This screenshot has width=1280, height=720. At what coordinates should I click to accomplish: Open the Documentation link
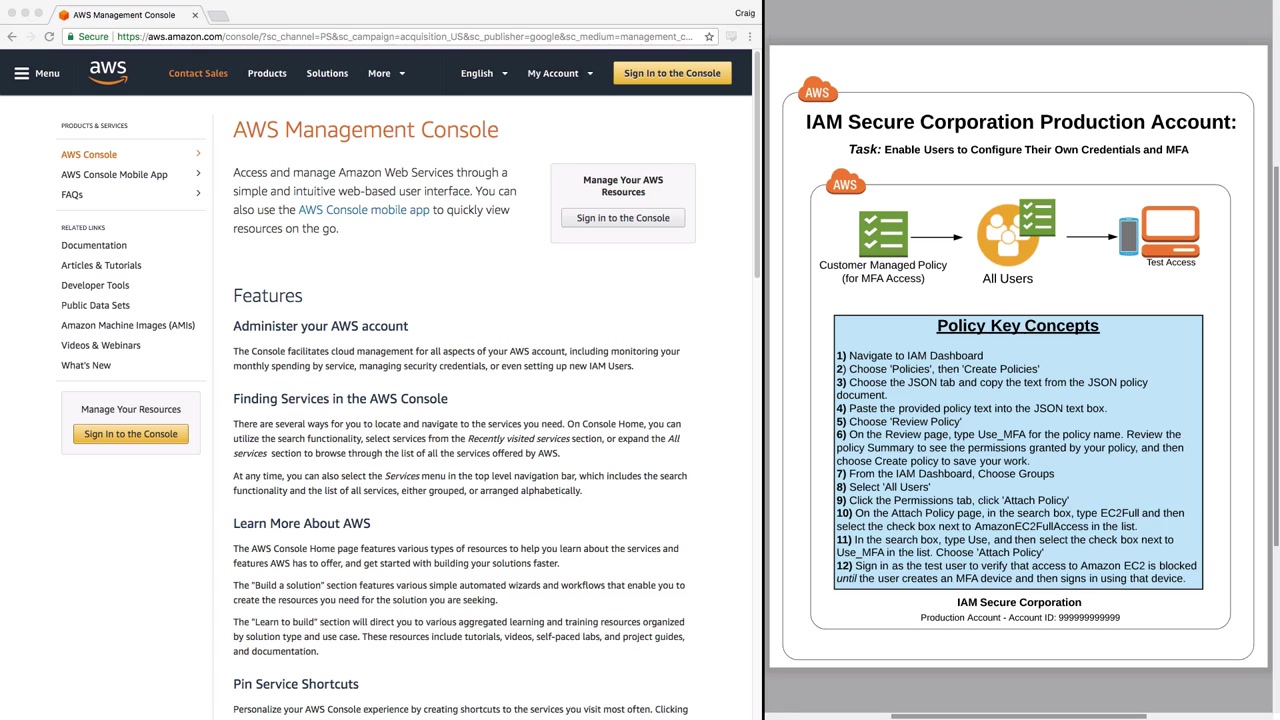pyautogui.click(x=94, y=245)
